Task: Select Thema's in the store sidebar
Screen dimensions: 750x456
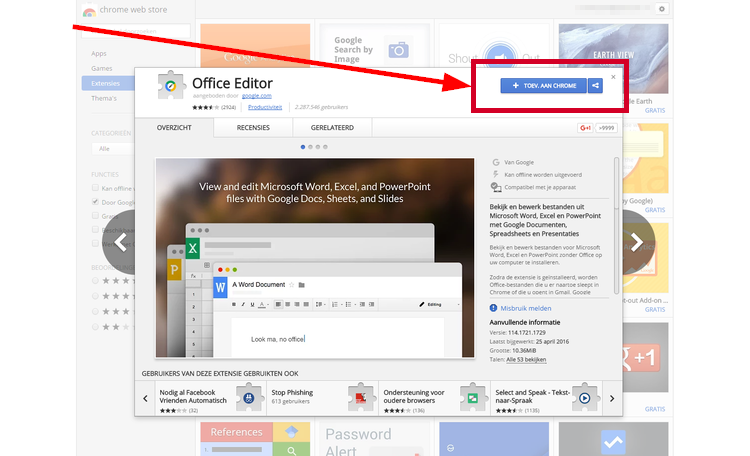Action: 104,98
